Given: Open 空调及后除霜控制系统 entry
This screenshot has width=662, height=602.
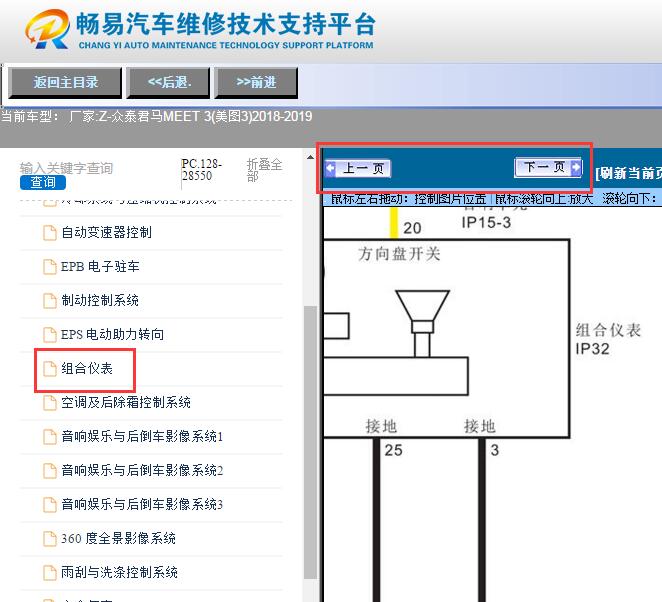Looking at the screenshot, I should [126, 403].
